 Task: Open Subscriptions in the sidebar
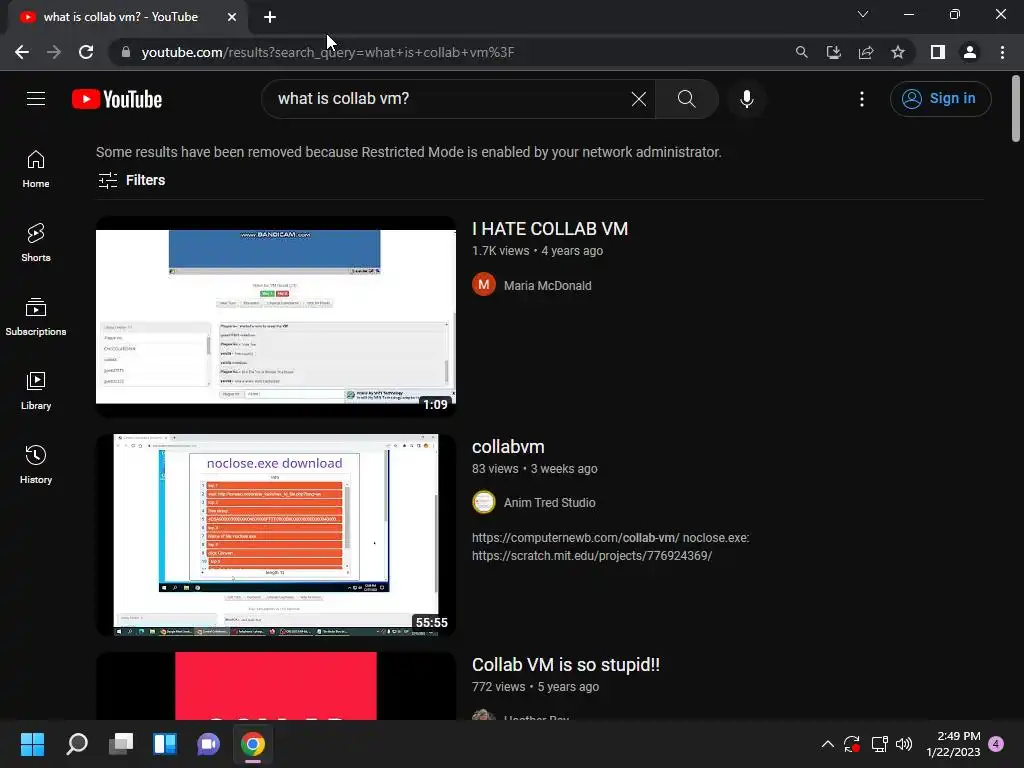(36, 317)
